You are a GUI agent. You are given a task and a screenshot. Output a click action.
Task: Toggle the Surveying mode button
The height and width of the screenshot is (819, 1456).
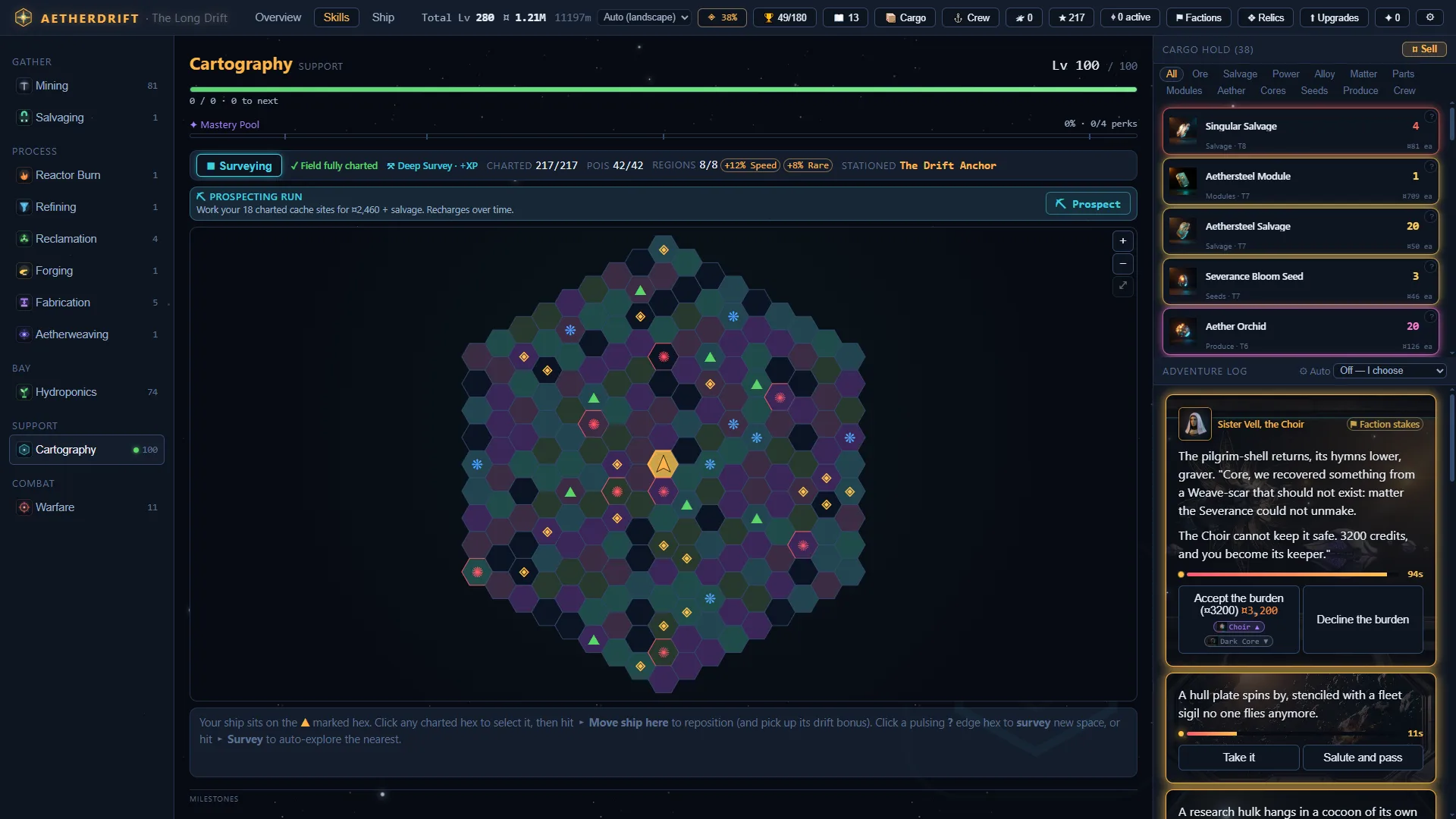(x=239, y=165)
